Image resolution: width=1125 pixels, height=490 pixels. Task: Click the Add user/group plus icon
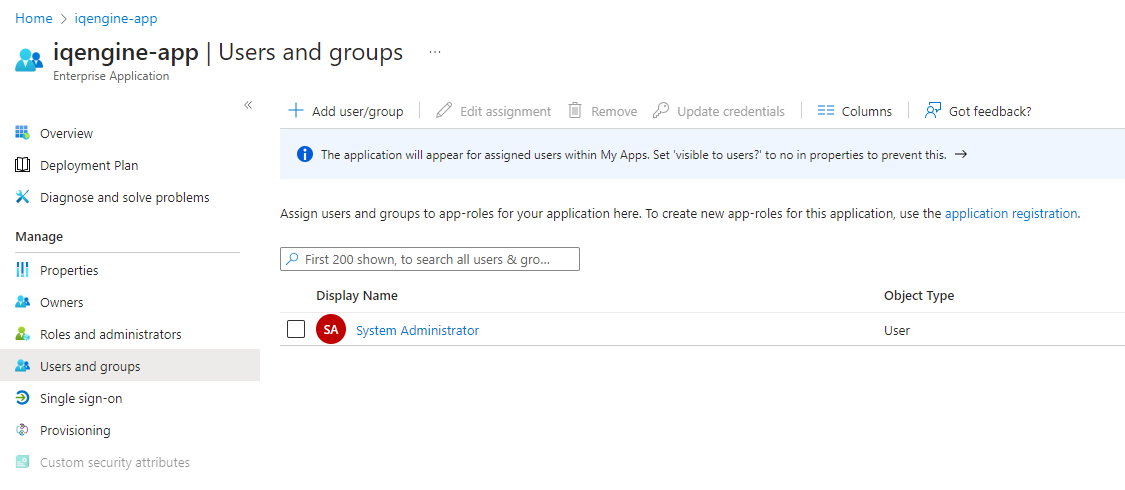(295, 111)
